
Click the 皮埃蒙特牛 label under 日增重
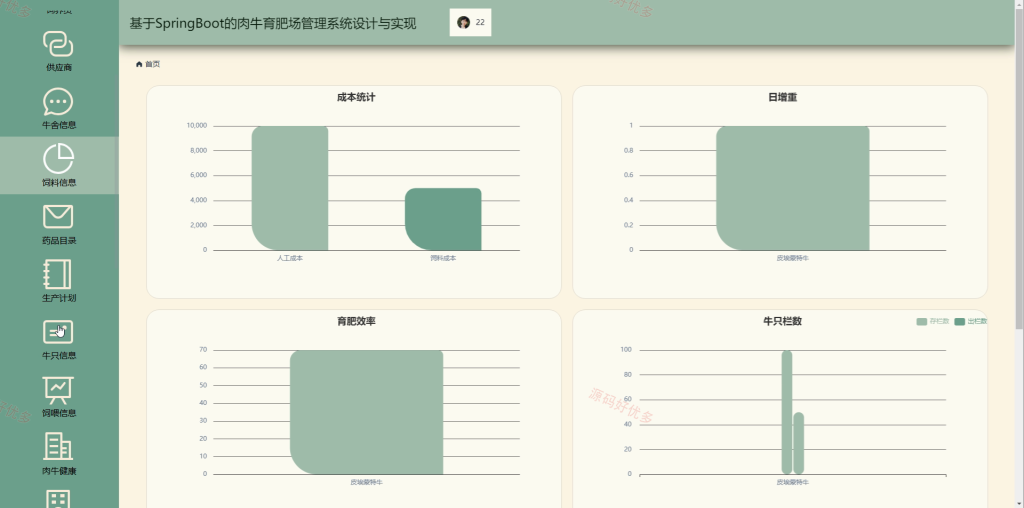click(x=792, y=258)
